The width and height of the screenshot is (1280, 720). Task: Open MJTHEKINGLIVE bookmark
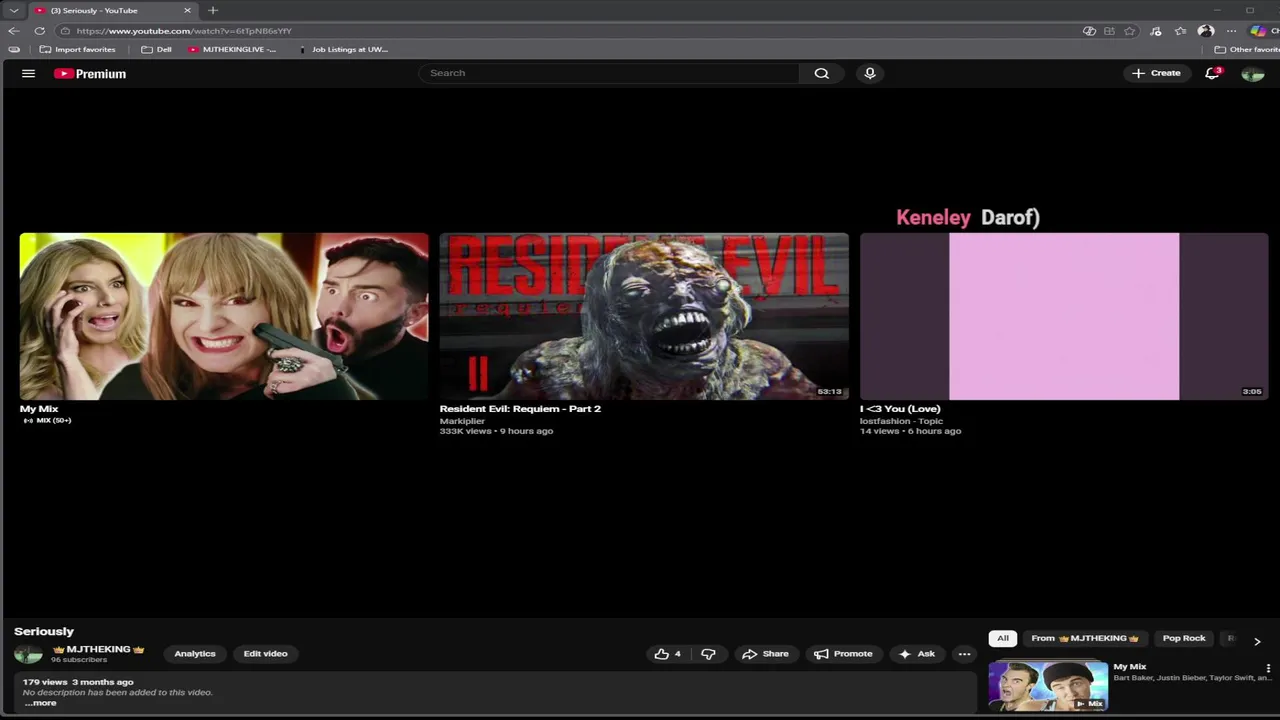pyautogui.click(x=232, y=49)
